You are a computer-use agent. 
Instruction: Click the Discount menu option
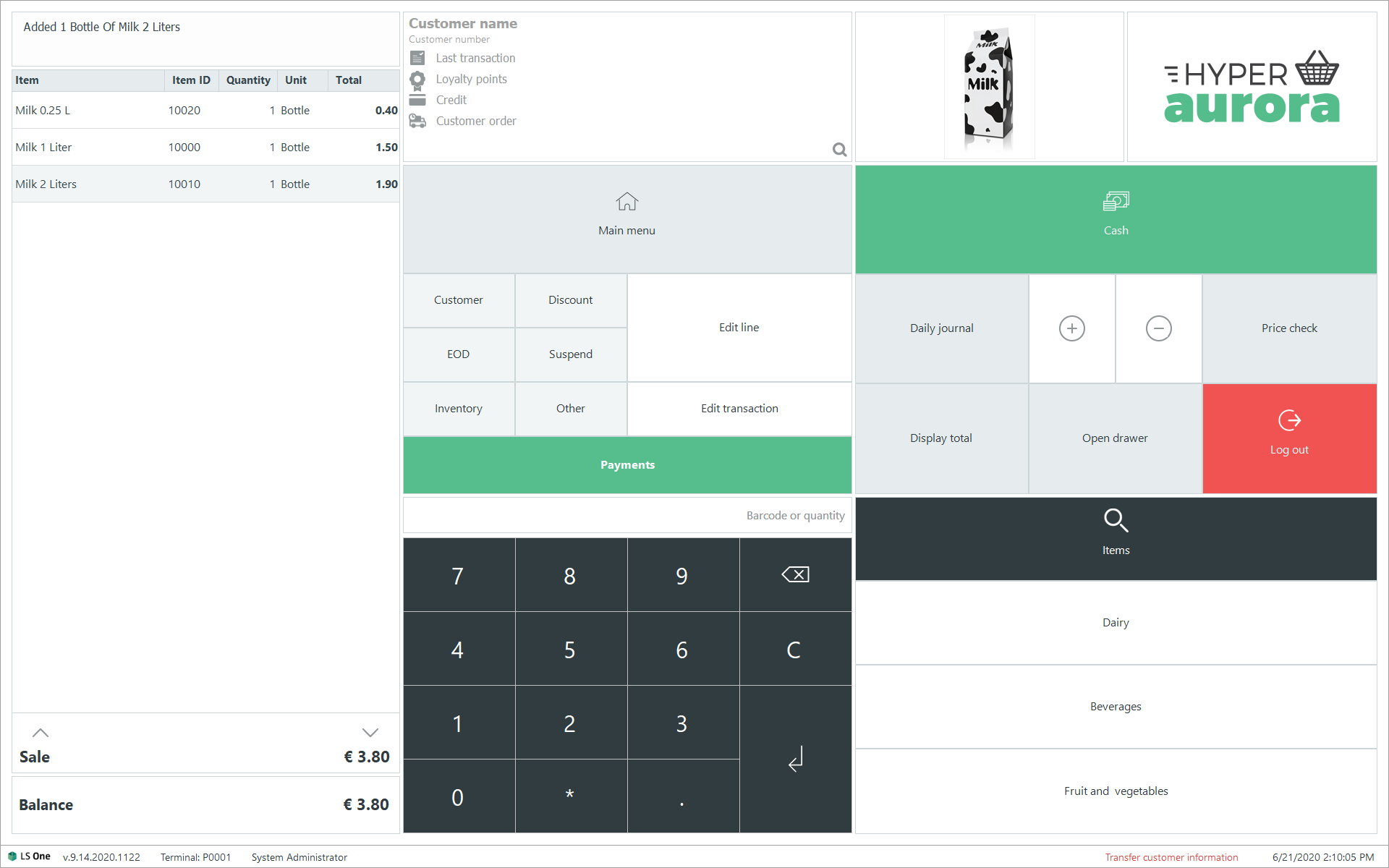pos(570,298)
